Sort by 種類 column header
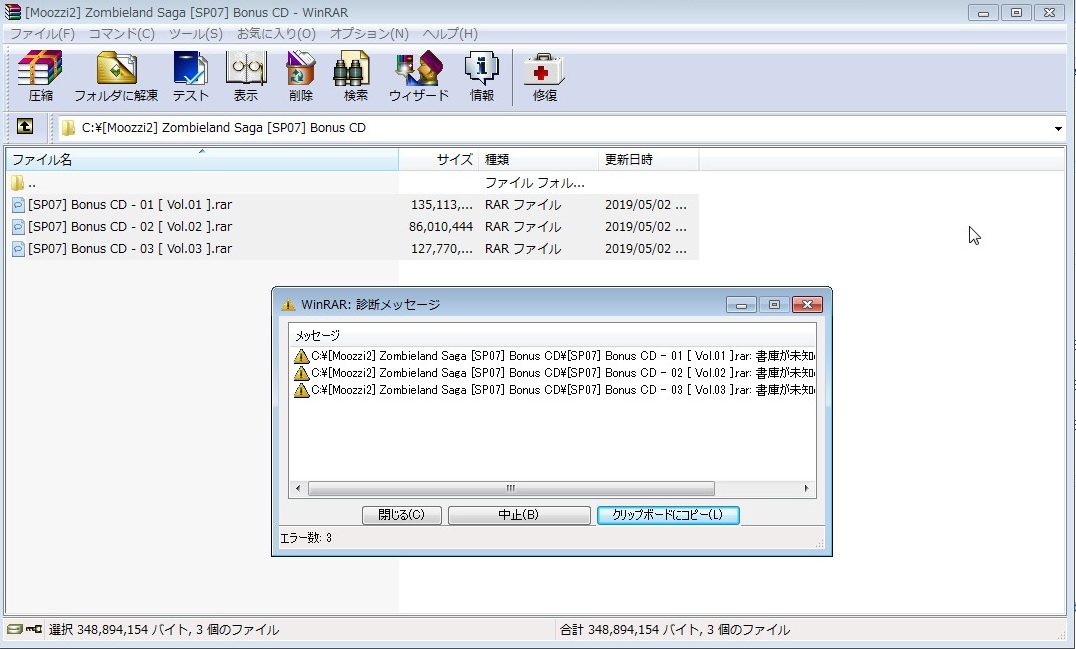 (x=538, y=160)
